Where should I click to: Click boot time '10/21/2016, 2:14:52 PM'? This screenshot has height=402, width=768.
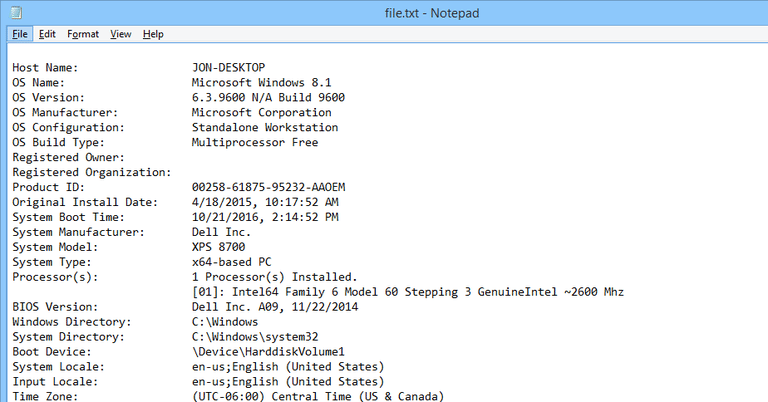click(x=265, y=217)
